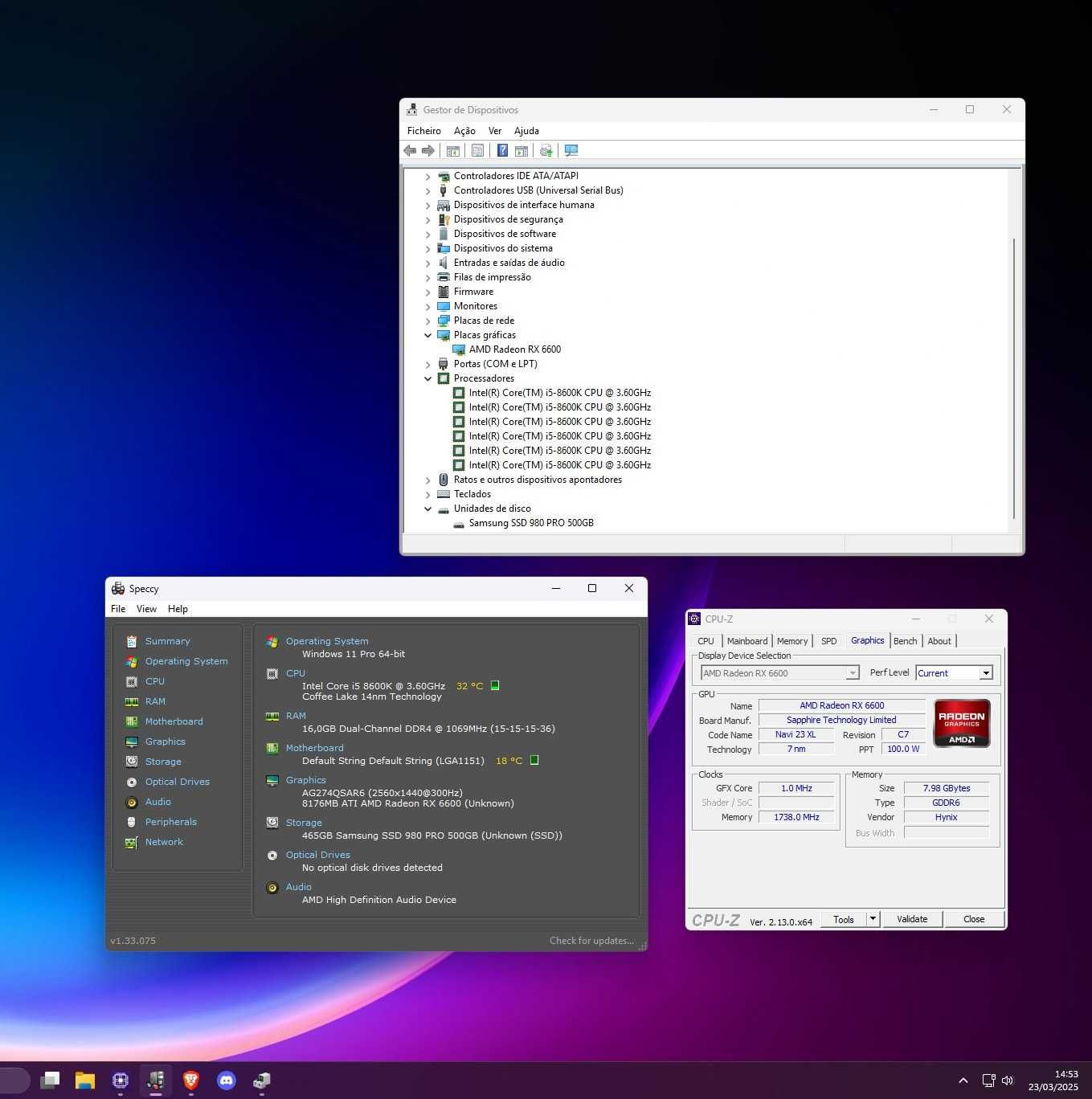The height and width of the screenshot is (1099, 1092).
Task: Click RAM icon in Speccy sidebar
Action: coord(132,701)
